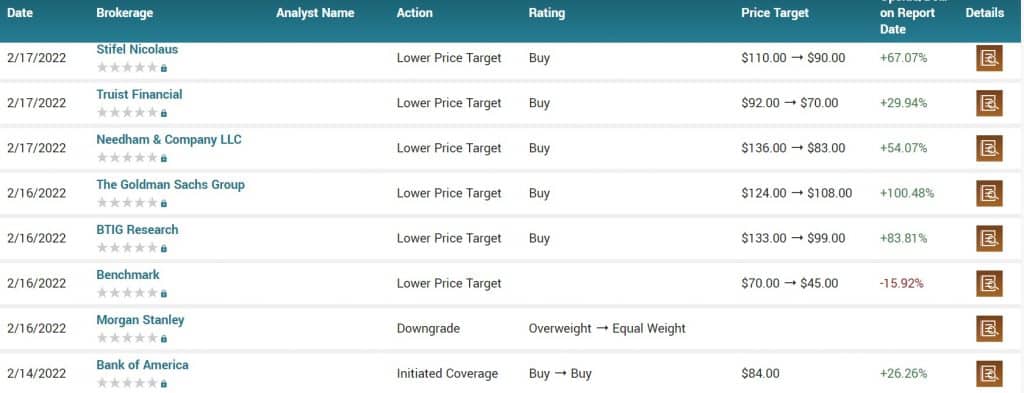Image resolution: width=1024 pixels, height=393 pixels.
Task: Sort table by Date column header
Action: pos(20,13)
